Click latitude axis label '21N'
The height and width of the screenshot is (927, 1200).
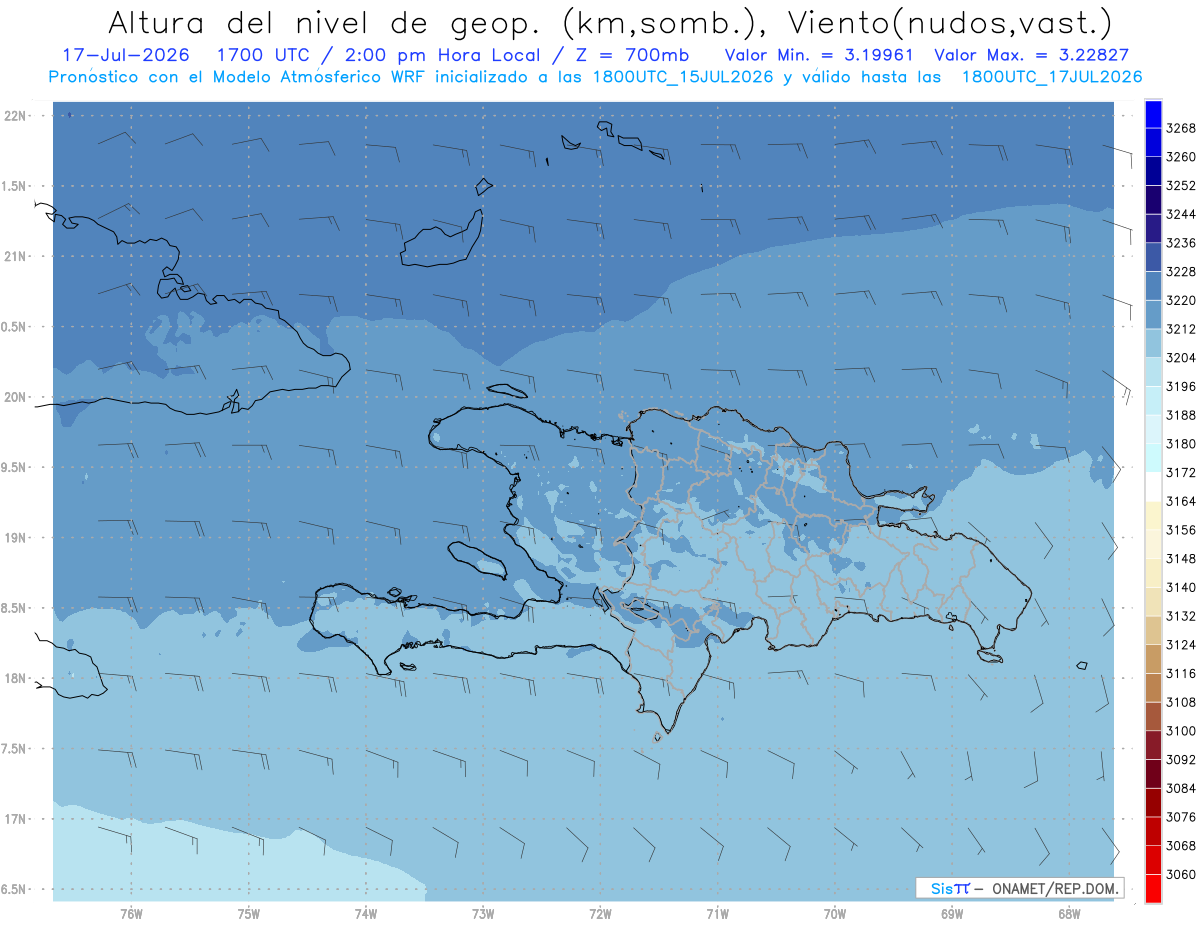[x=15, y=257]
